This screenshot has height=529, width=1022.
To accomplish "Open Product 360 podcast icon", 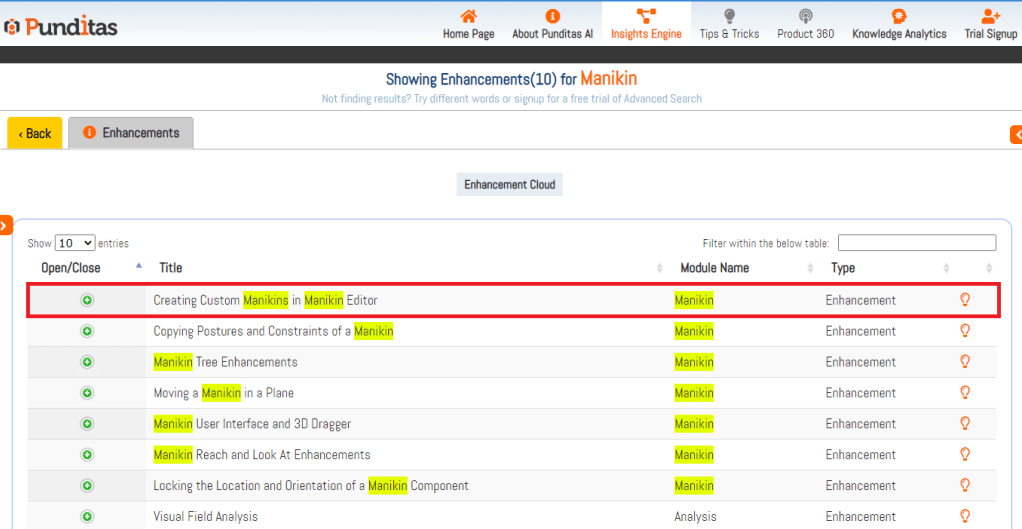I will pos(806,16).
